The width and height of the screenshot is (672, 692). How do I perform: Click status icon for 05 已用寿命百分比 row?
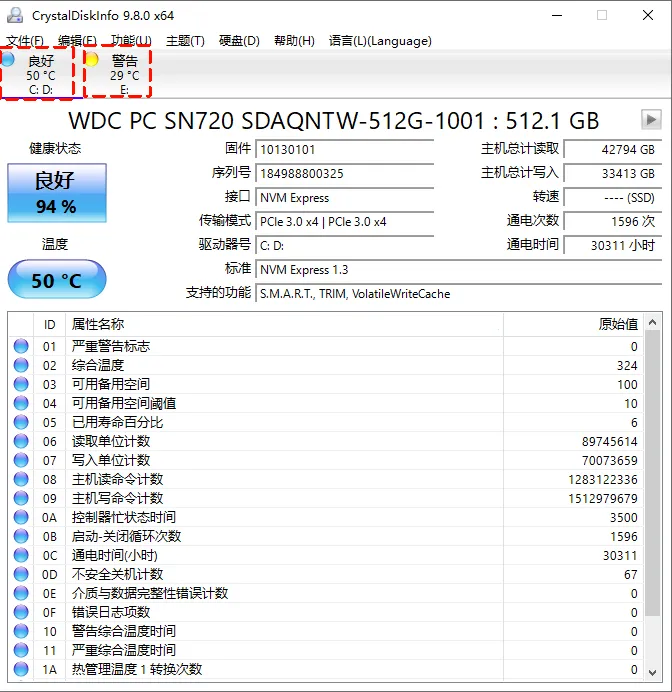tap(21, 422)
